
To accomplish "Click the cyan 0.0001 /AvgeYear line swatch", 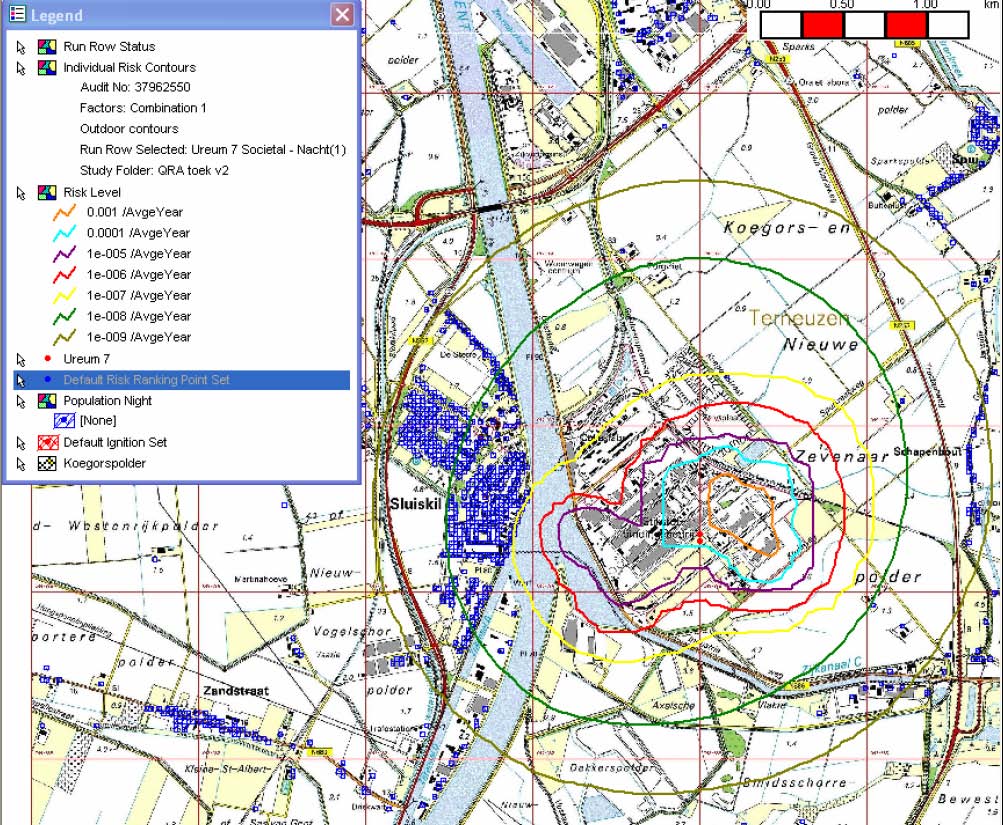I will (65, 233).
